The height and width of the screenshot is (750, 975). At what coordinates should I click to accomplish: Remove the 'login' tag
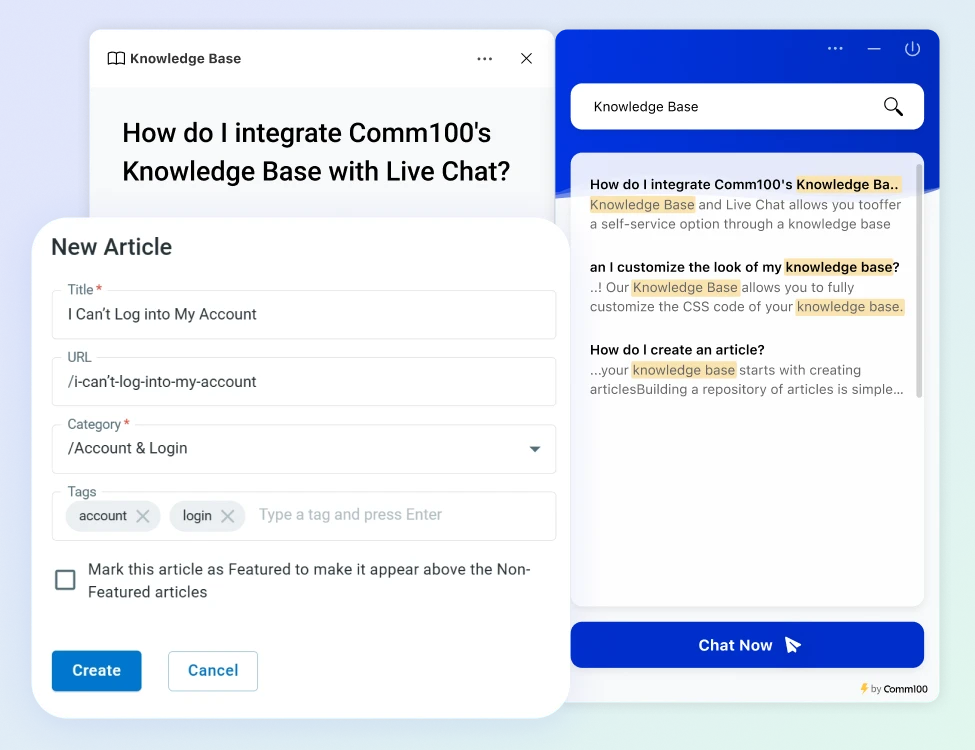pyautogui.click(x=228, y=516)
